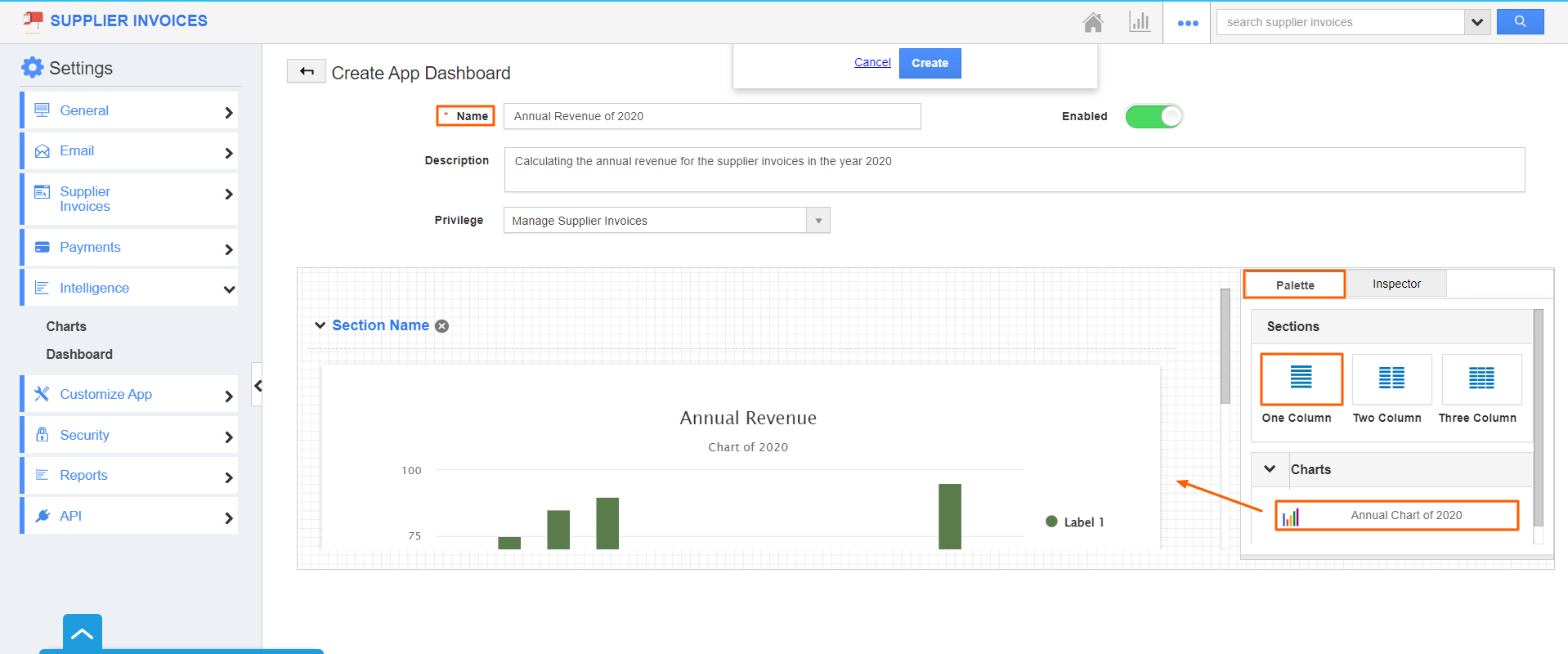Open the Charts submenu item
The width and height of the screenshot is (1568, 654).
coord(66,326)
